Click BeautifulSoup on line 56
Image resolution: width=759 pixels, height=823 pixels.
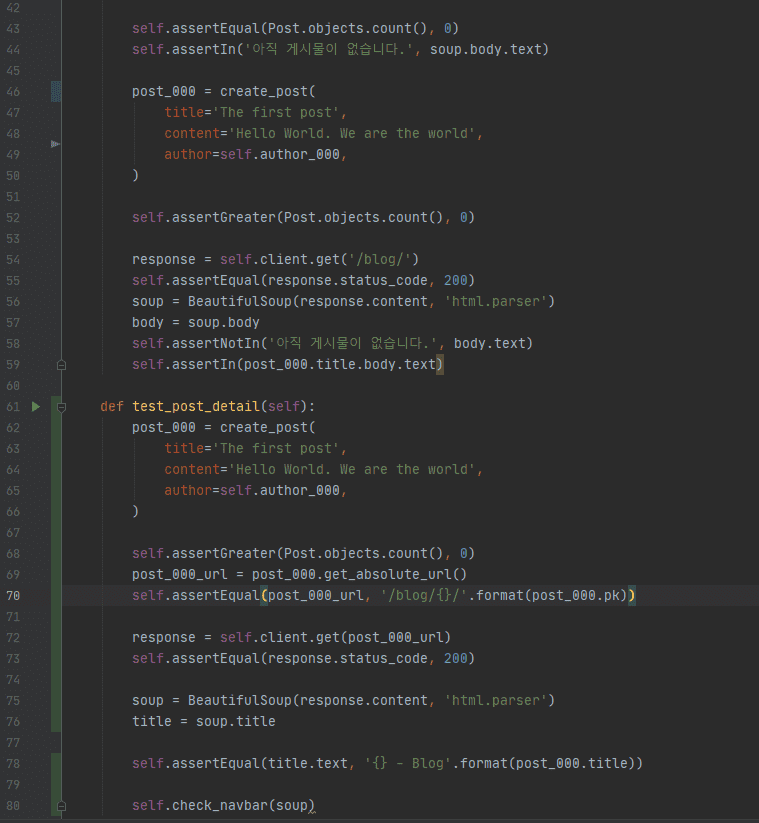(x=239, y=301)
